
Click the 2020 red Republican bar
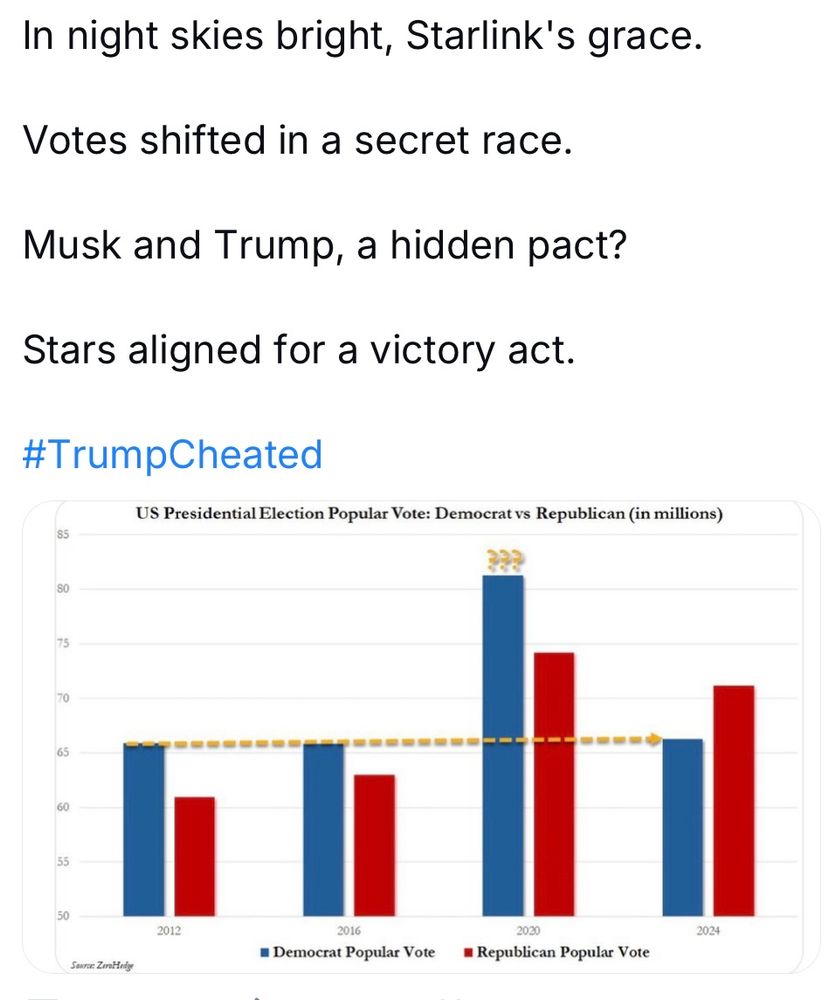(x=554, y=784)
